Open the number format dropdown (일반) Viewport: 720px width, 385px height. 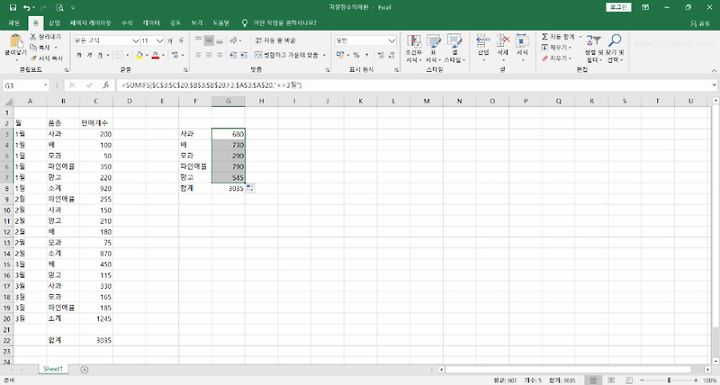coord(392,41)
